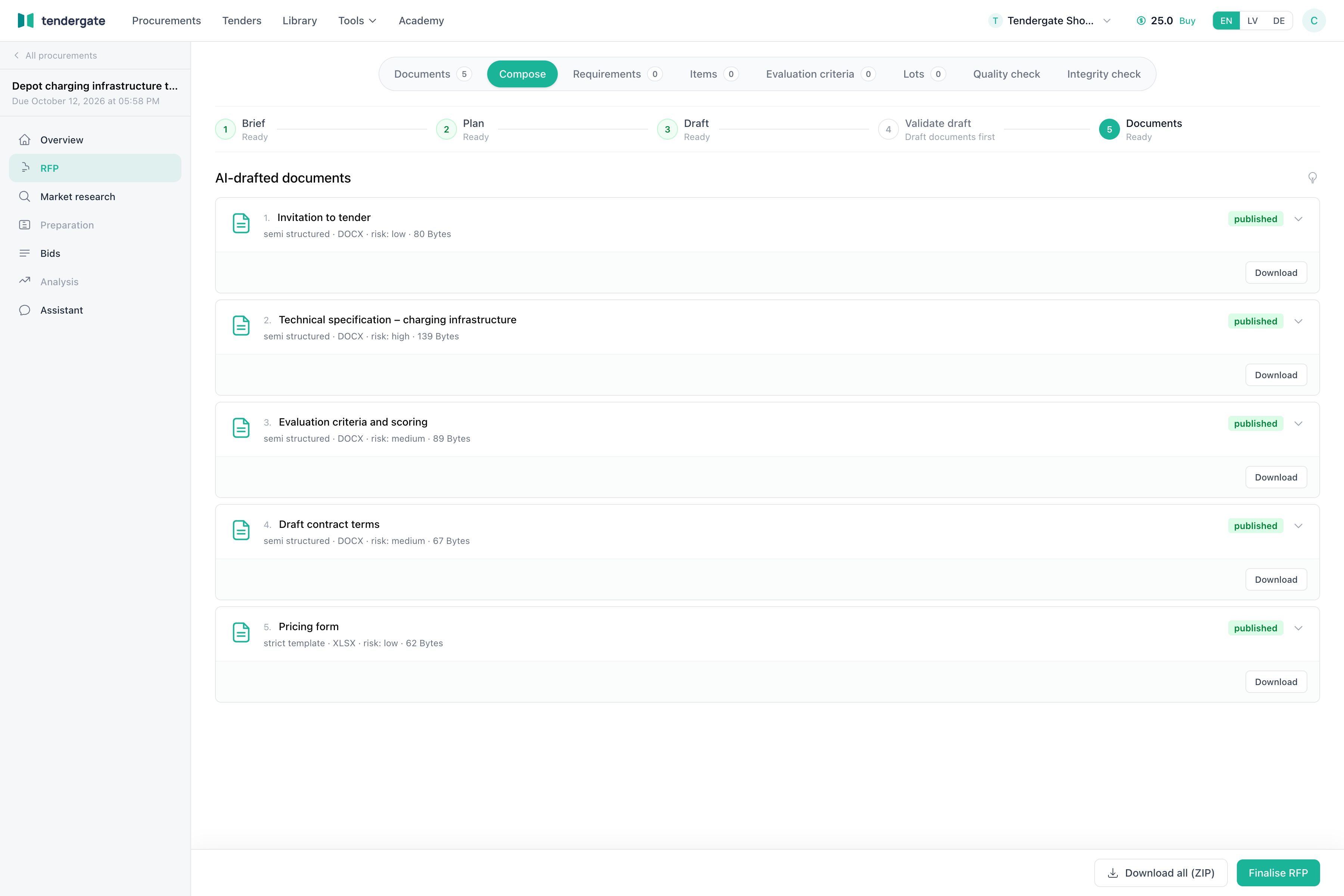Click the Finalise RFP button
This screenshot has height=896, width=1344.
(1278, 873)
